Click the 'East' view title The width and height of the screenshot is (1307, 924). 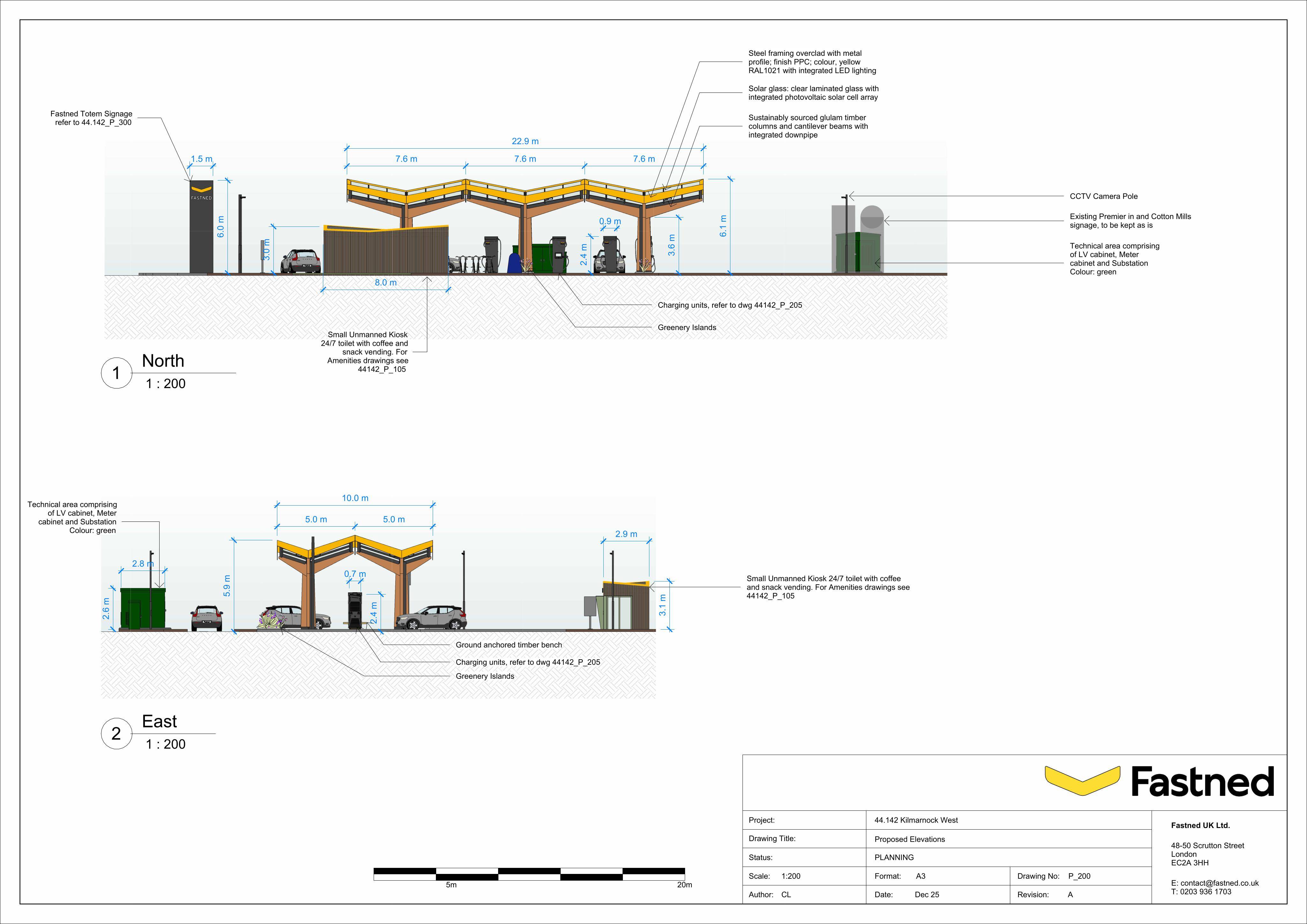coord(160,721)
